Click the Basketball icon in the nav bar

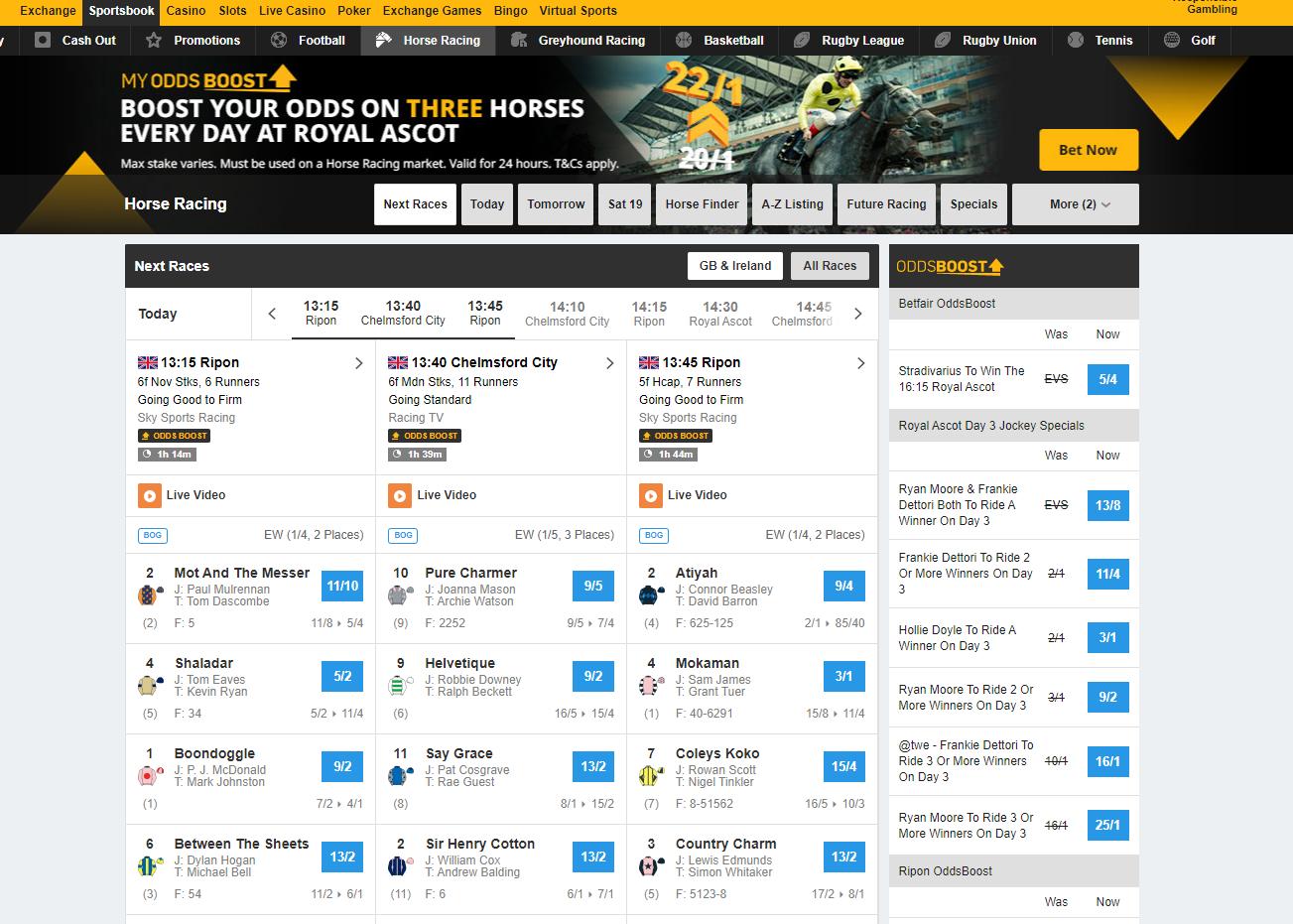pyautogui.click(x=684, y=41)
